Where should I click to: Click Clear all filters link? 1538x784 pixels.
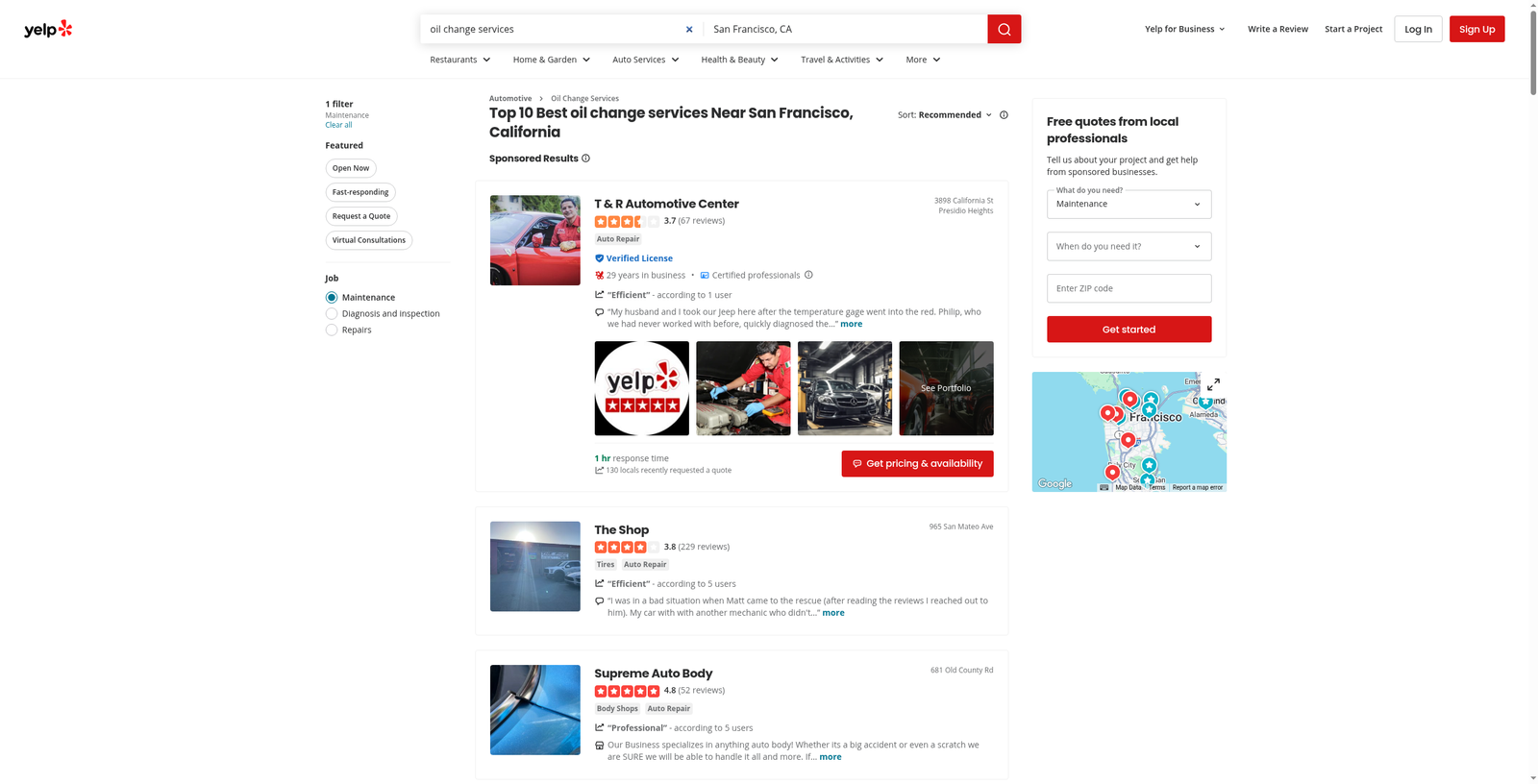pyautogui.click(x=338, y=125)
